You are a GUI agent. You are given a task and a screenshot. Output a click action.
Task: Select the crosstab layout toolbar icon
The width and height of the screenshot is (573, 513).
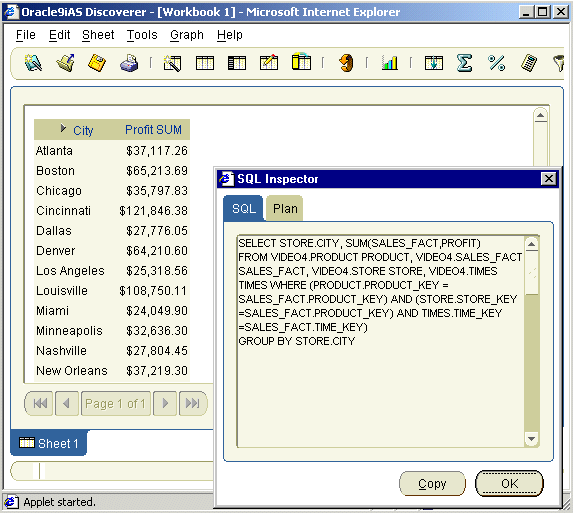(237, 63)
